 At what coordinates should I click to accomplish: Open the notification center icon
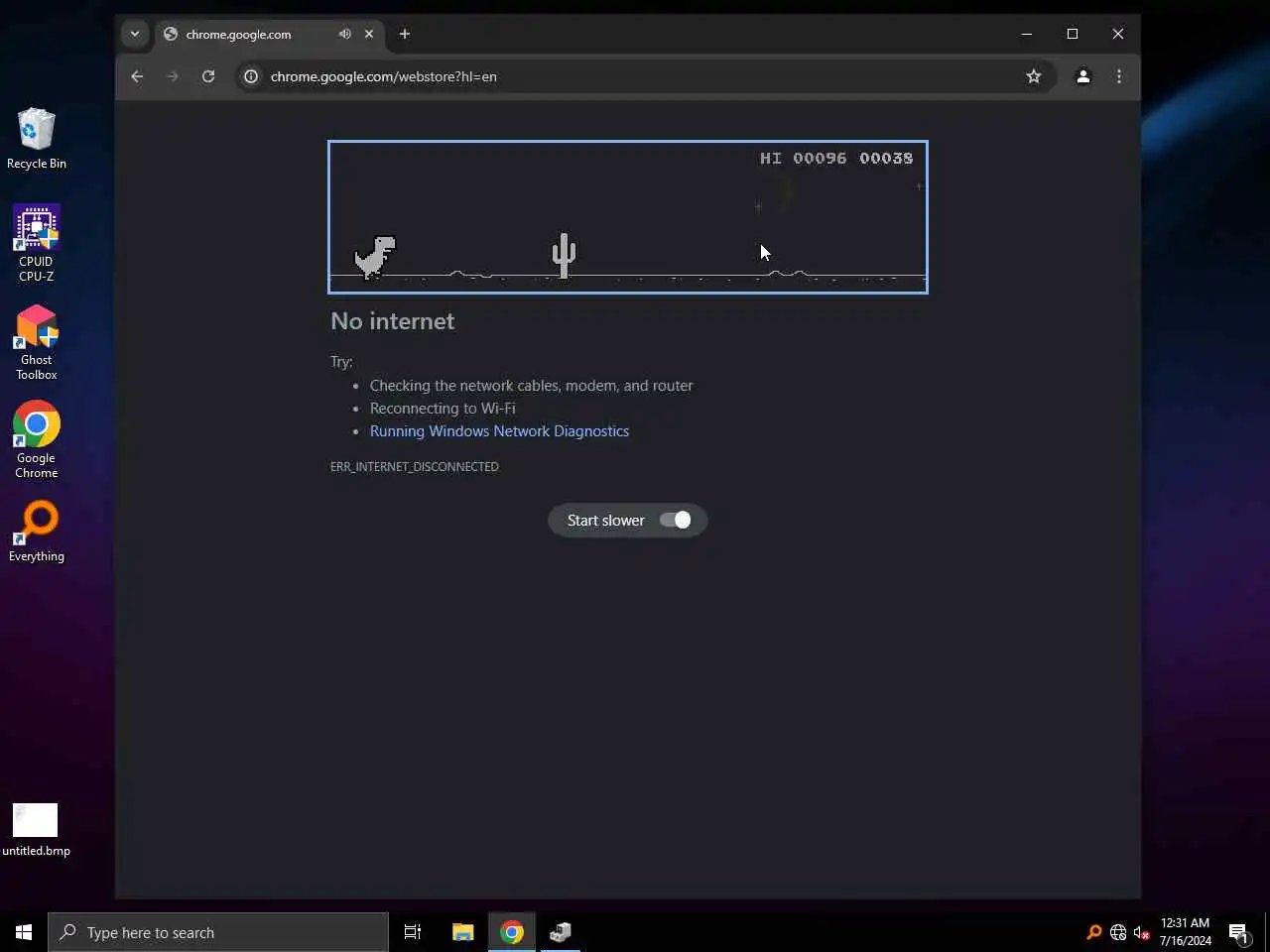(x=1238, y=932)
